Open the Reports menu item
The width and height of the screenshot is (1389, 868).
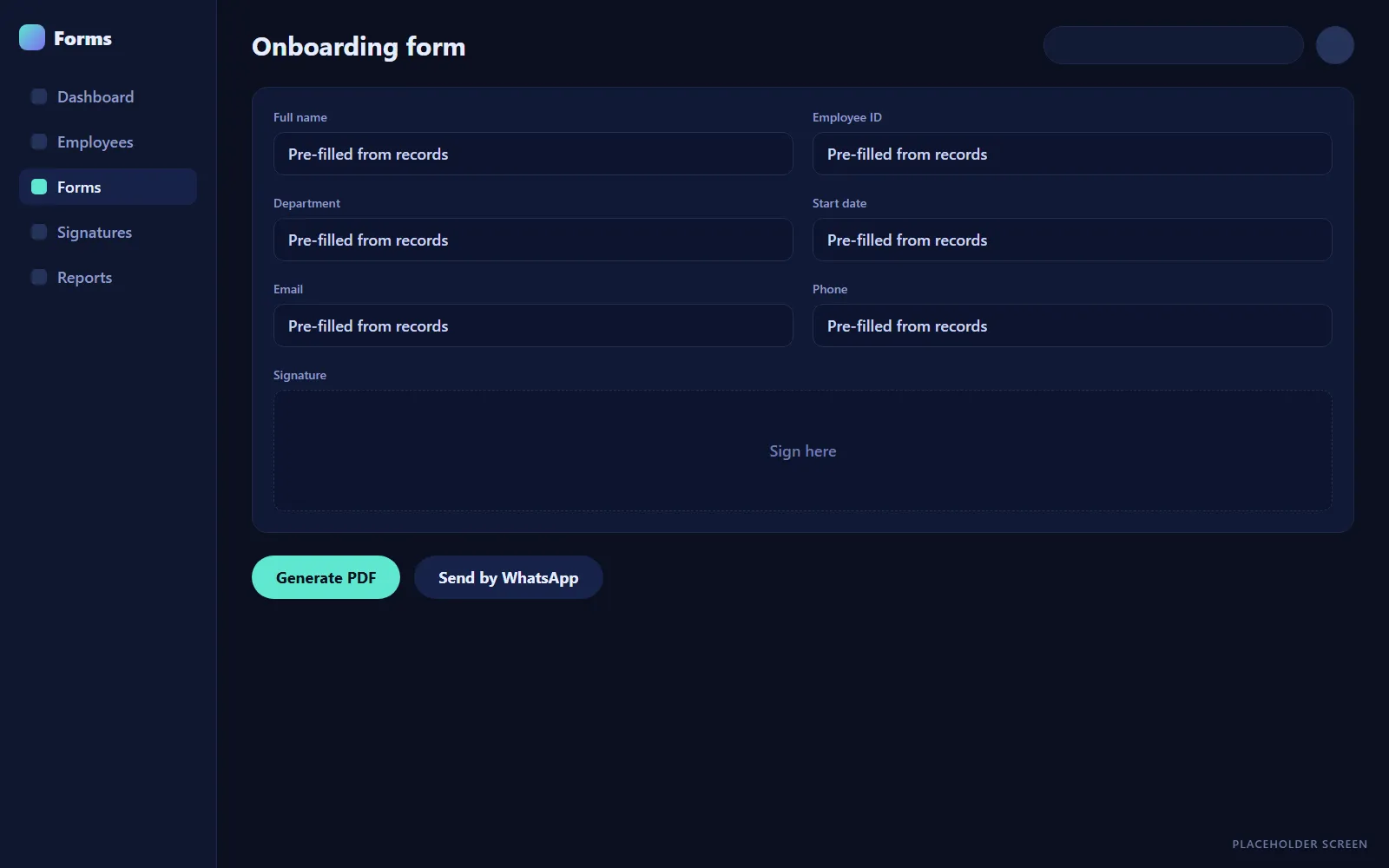(x=108, y=277)
